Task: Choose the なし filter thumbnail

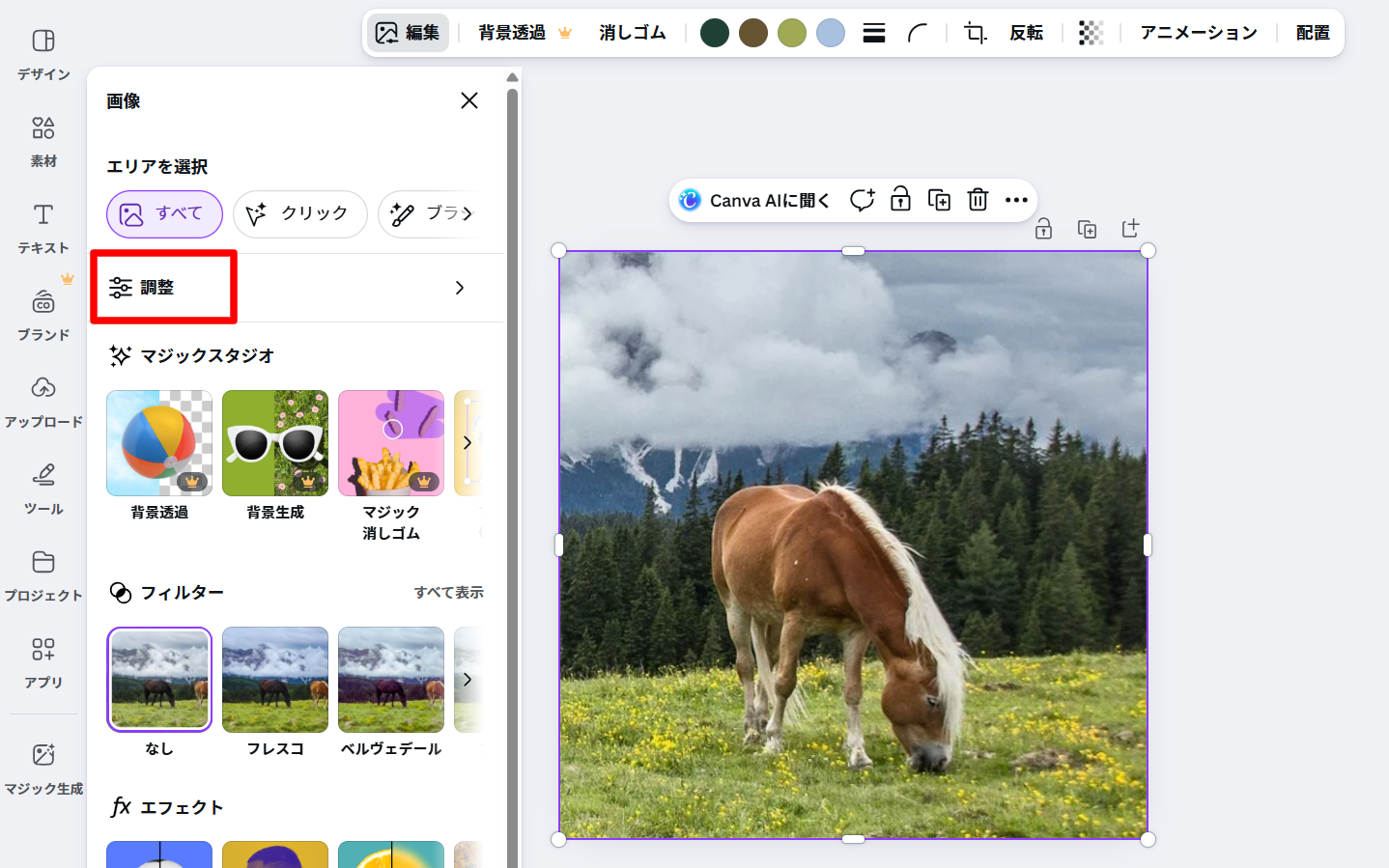Action: pyautogui.click(x=159, y=680)
